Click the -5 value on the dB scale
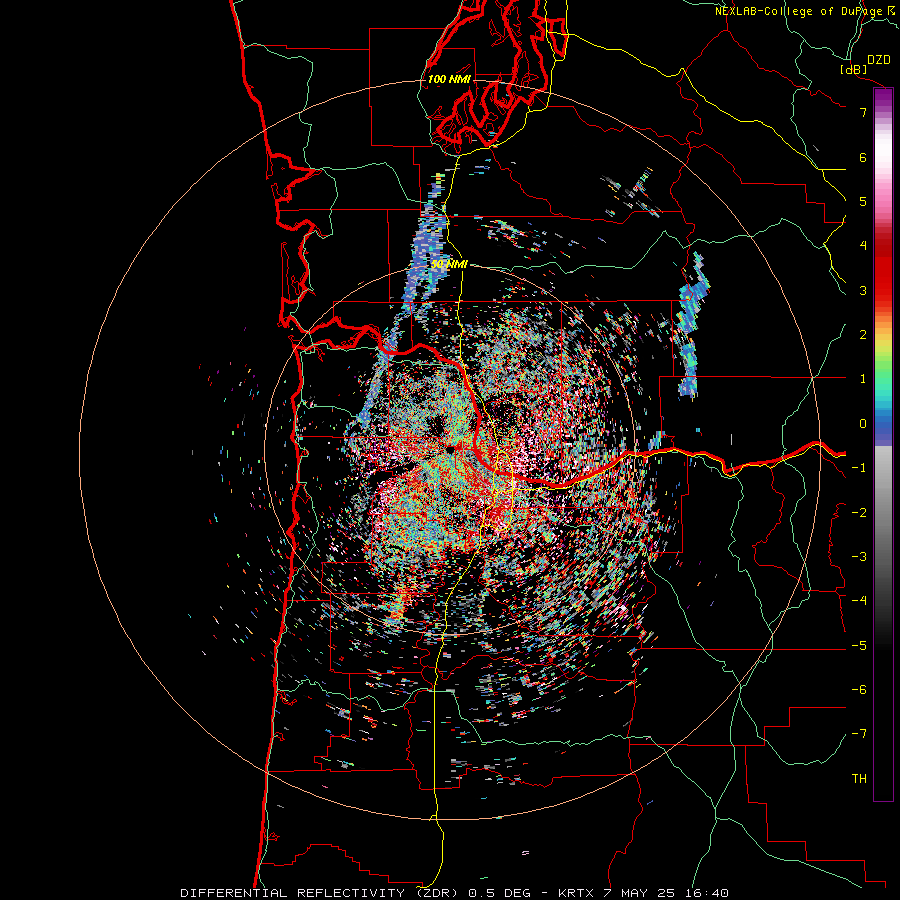The image size is (900, 900). [x=859, y=646]
